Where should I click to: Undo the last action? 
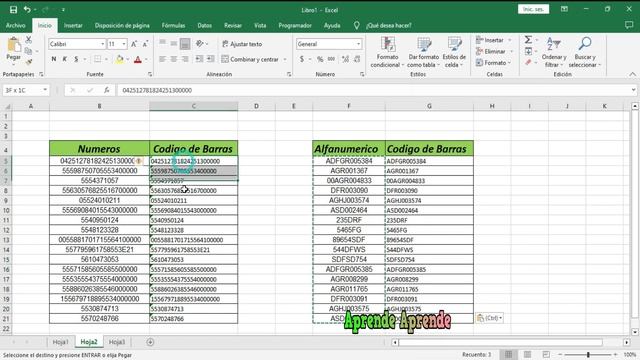[27, 9]
